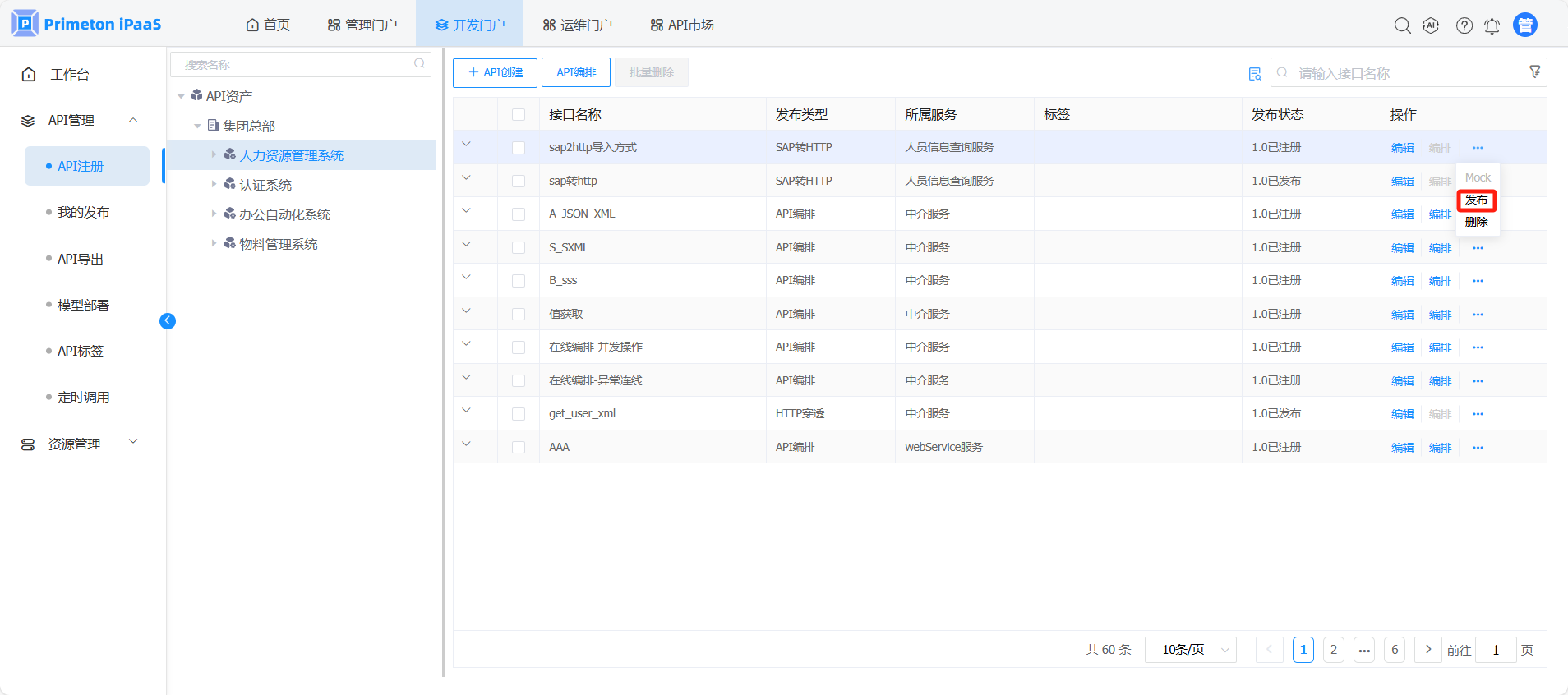Viewport: 1568px width, 695px height.
Task: Click the filter funnel icon in search box
Action: (1534, 72)
